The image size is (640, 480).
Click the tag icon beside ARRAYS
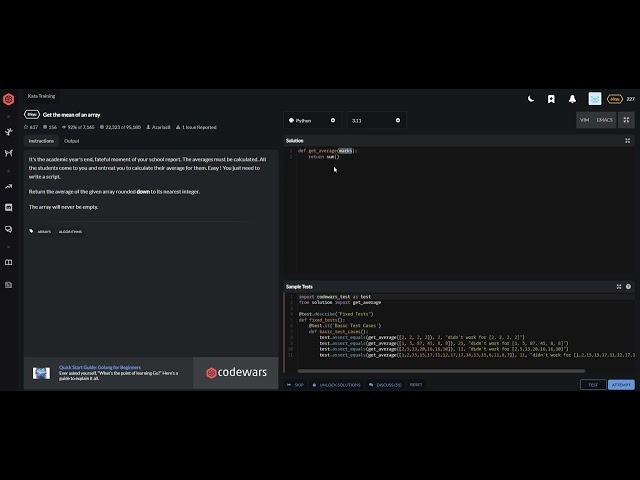[x=31, y=231]
